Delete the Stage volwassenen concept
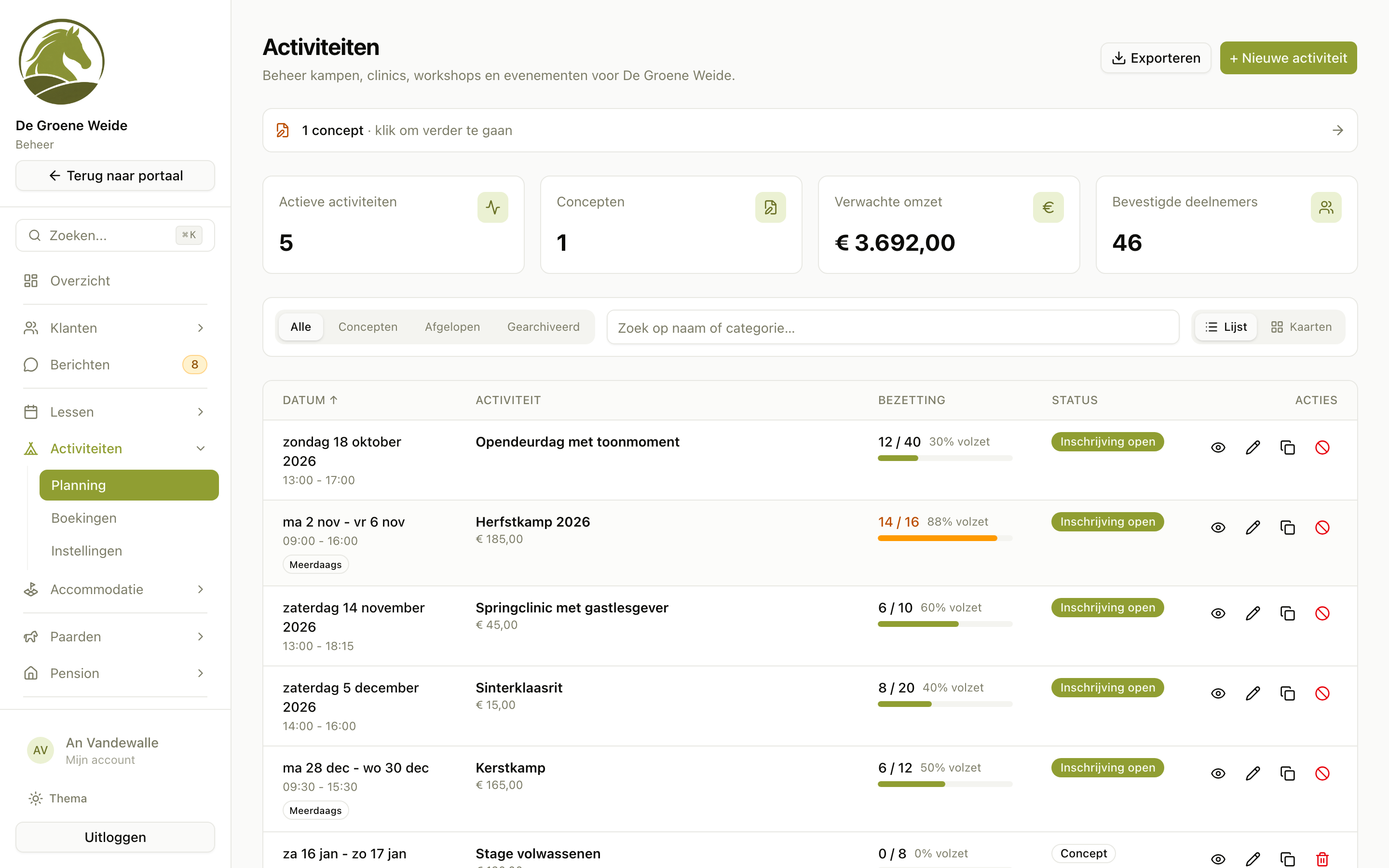 [1322, 859]
